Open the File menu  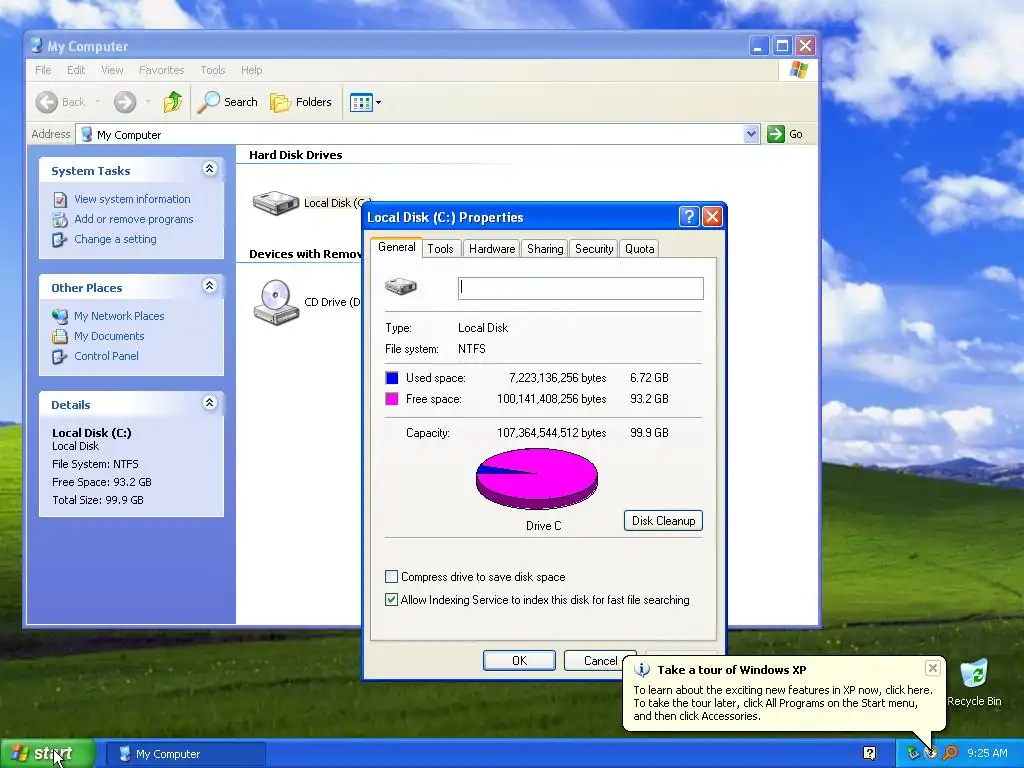pos(43,70)
